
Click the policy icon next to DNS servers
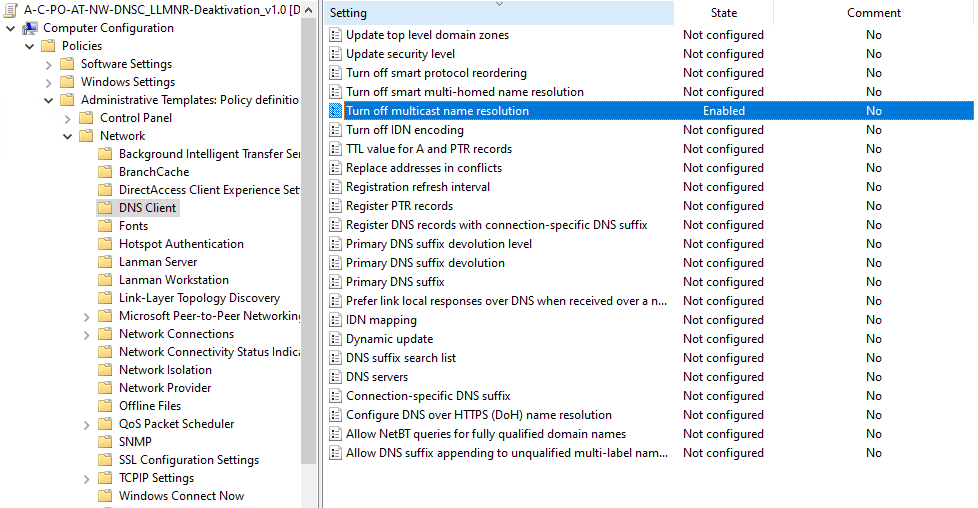coord(336,377)
